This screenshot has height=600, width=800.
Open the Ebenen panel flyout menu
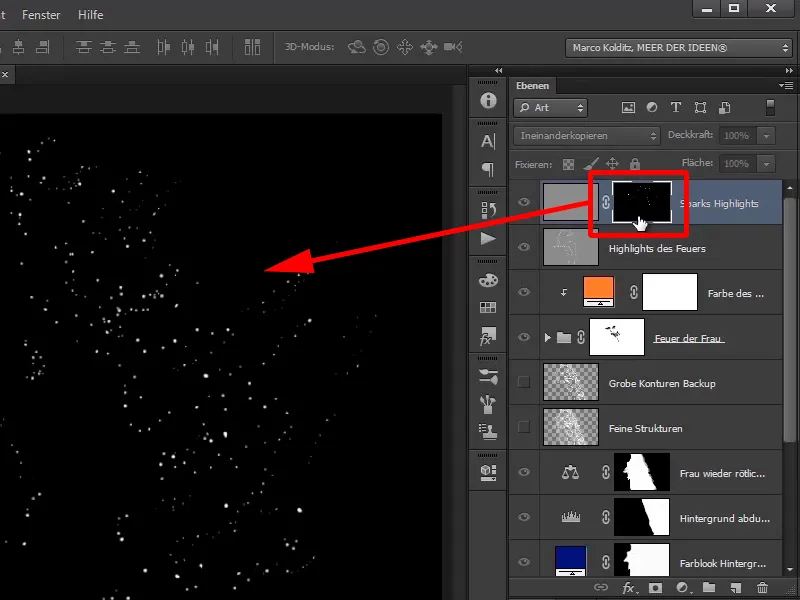tap(786, 85)
